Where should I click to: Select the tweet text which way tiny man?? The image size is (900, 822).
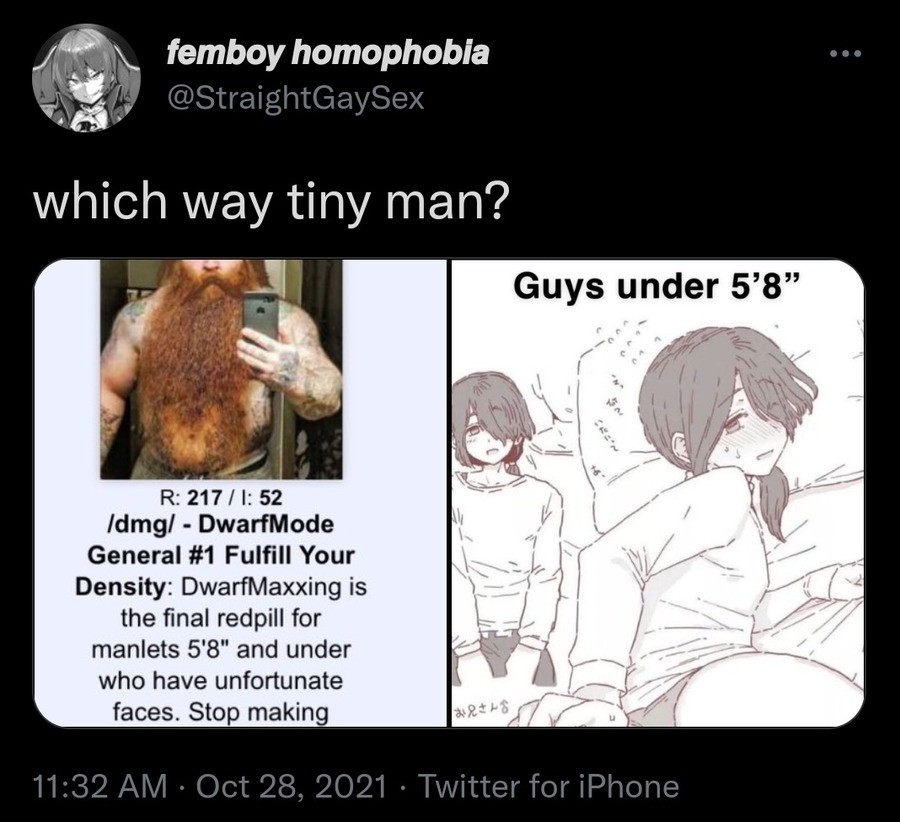271,201
